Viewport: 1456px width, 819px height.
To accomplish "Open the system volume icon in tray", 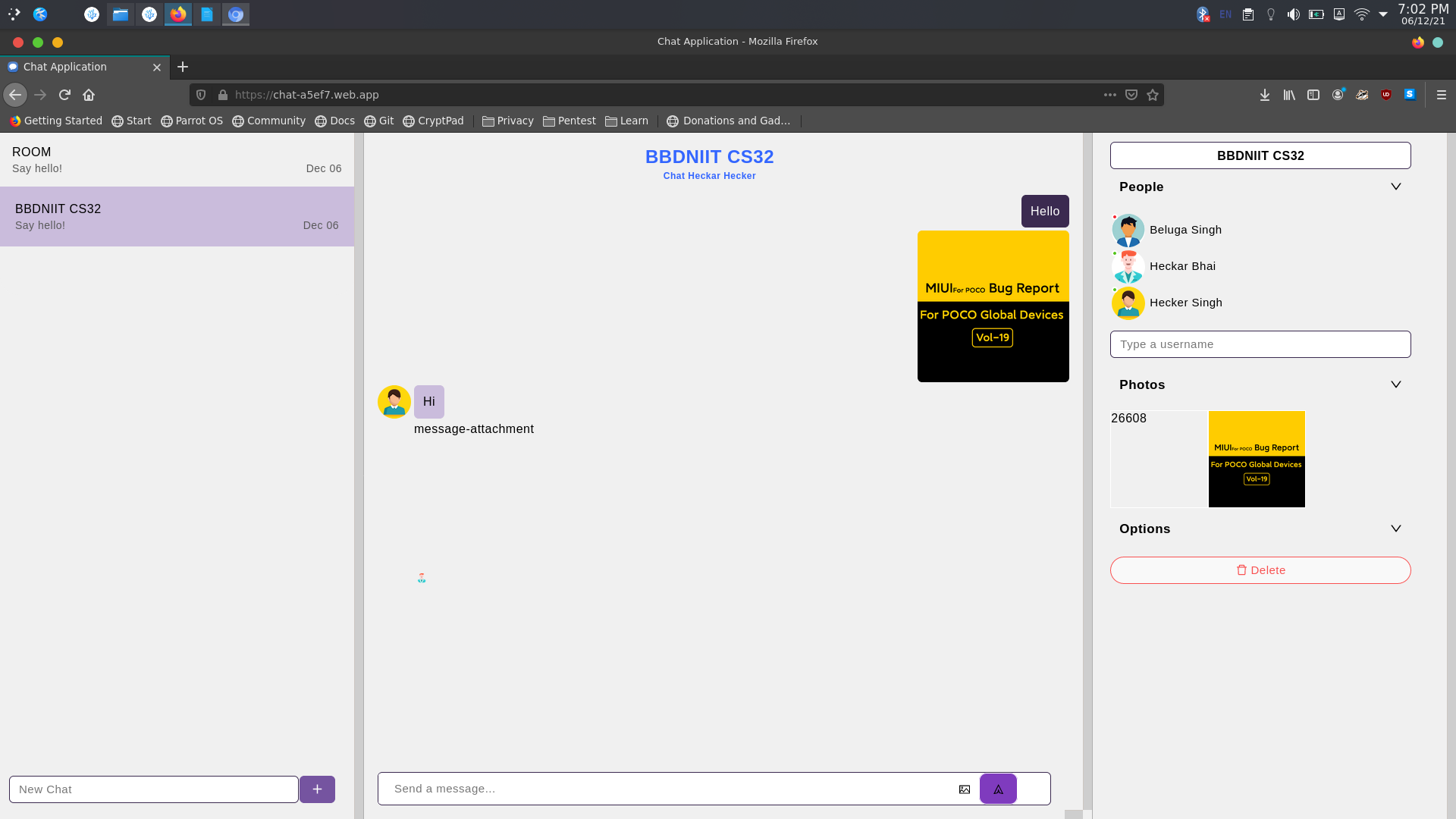I will (x=1294, y=14).
